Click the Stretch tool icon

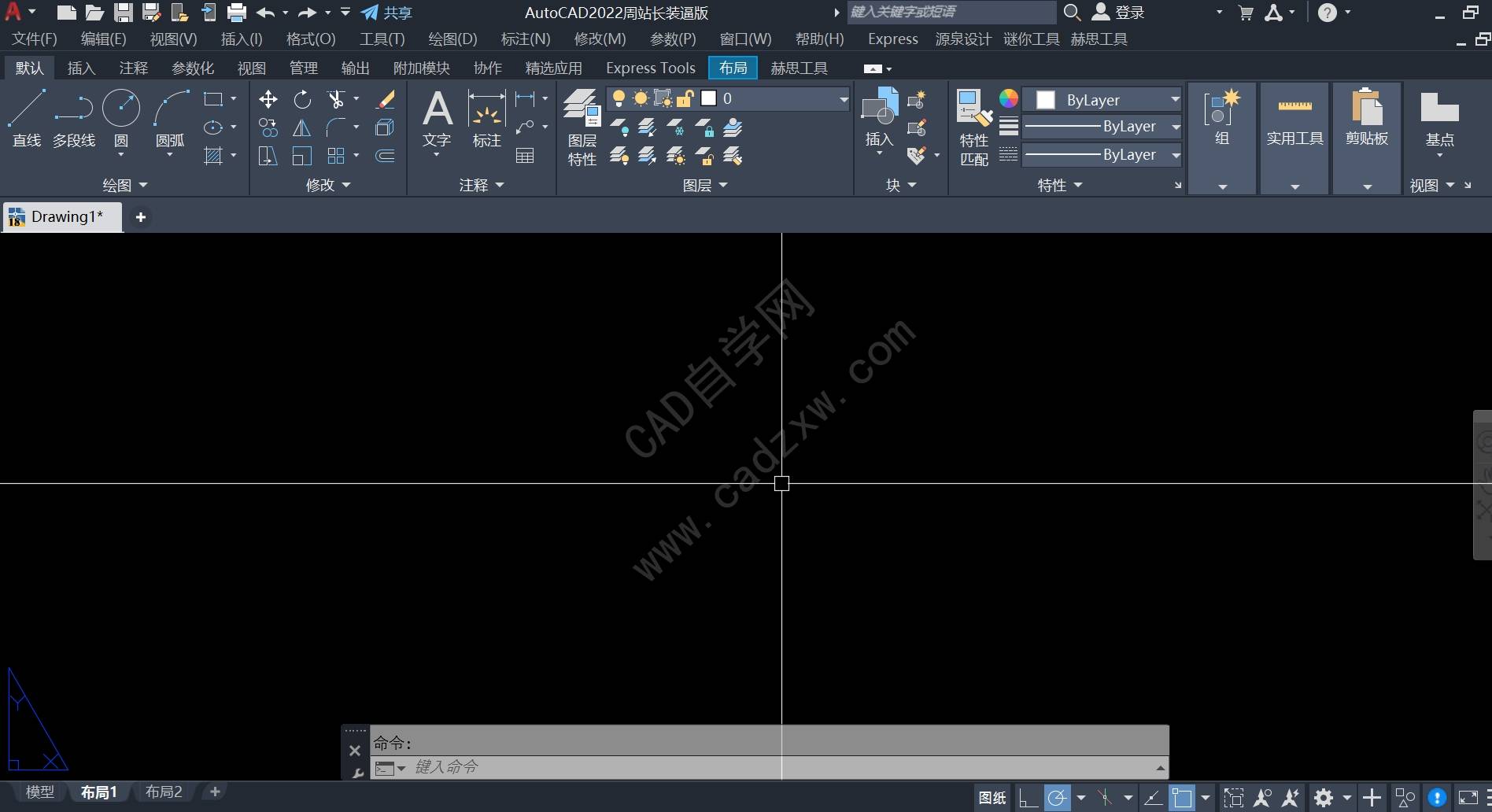pyautogui.click(x=268, y=156)
